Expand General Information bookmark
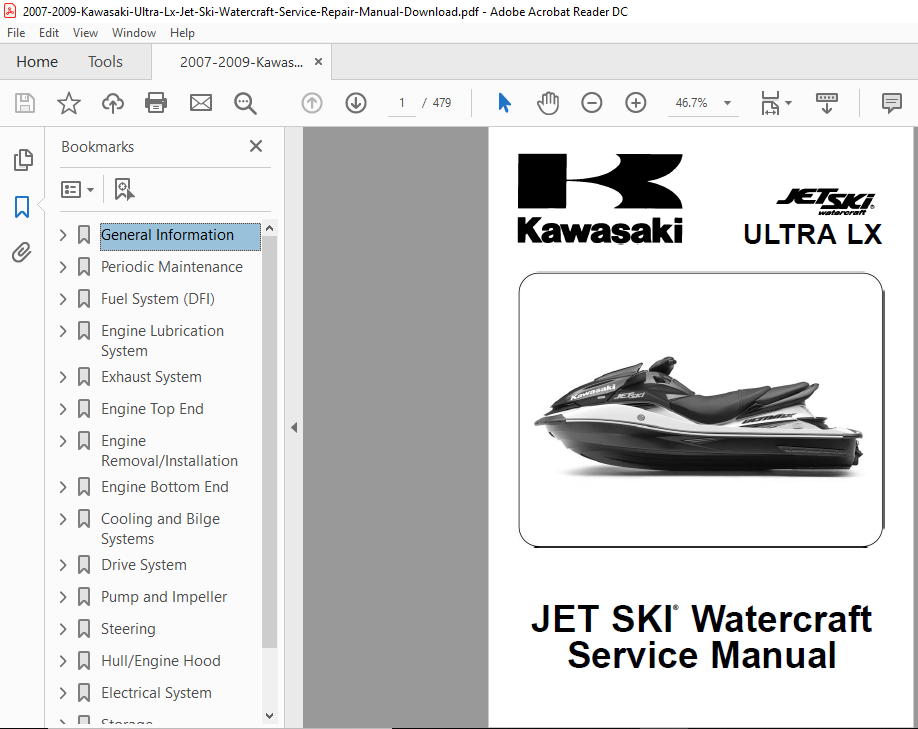 (63, 235)
